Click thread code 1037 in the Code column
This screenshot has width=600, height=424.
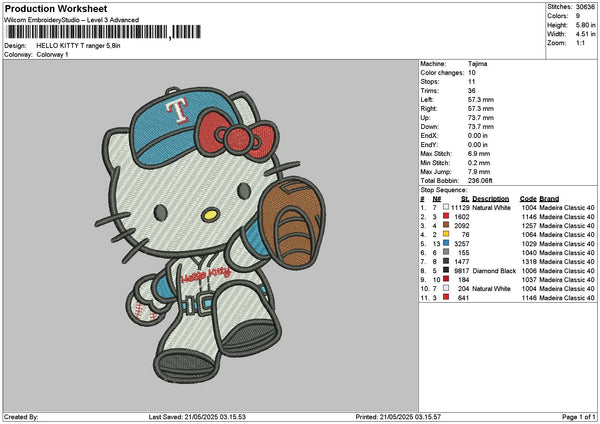529,279
